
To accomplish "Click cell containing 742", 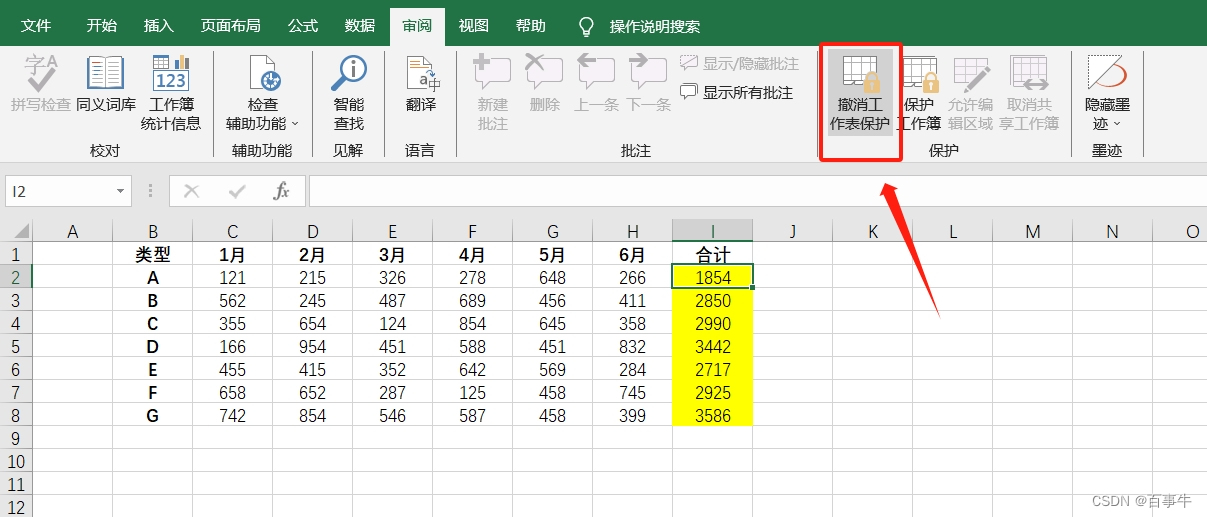I will click(x=233, y=416).
